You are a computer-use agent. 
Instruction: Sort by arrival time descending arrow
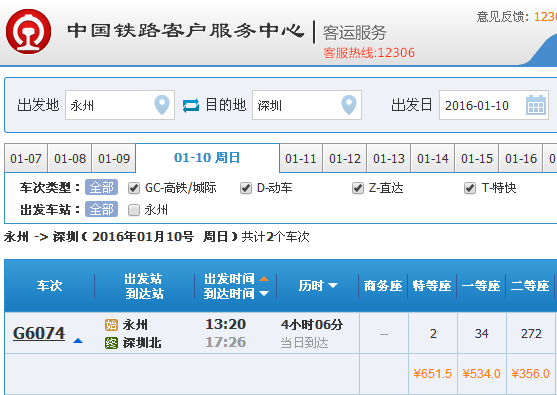264,293
